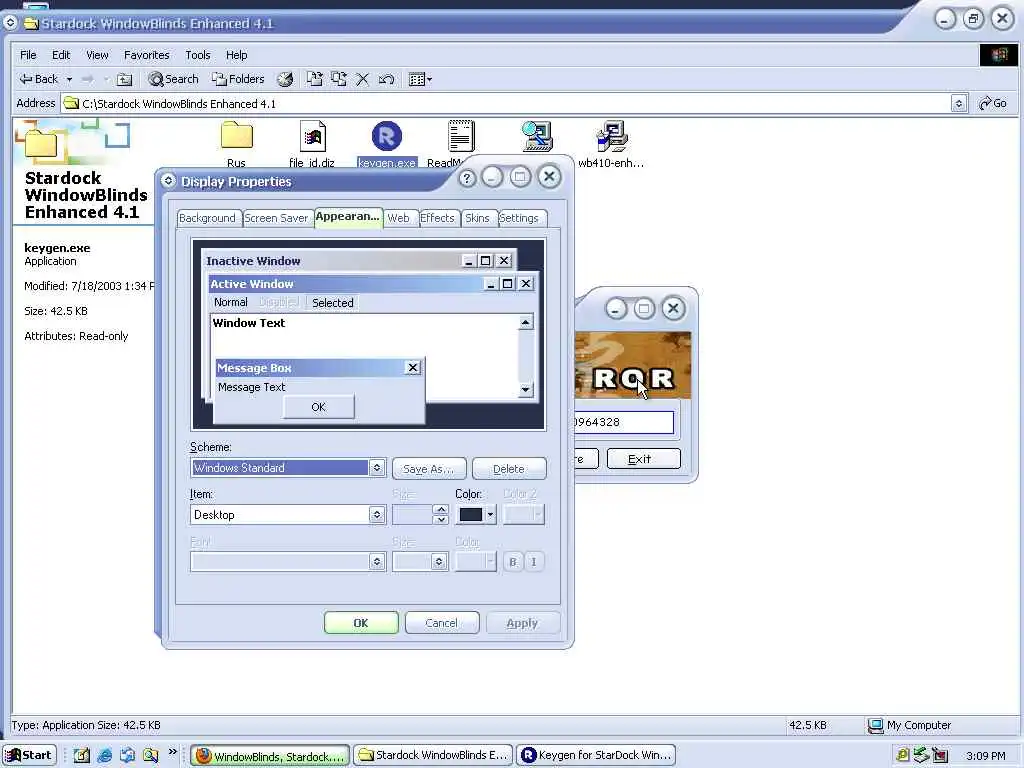Select the wb410-enh installer icon
The width and height of the screenshot is (1024, 768).
611,136
